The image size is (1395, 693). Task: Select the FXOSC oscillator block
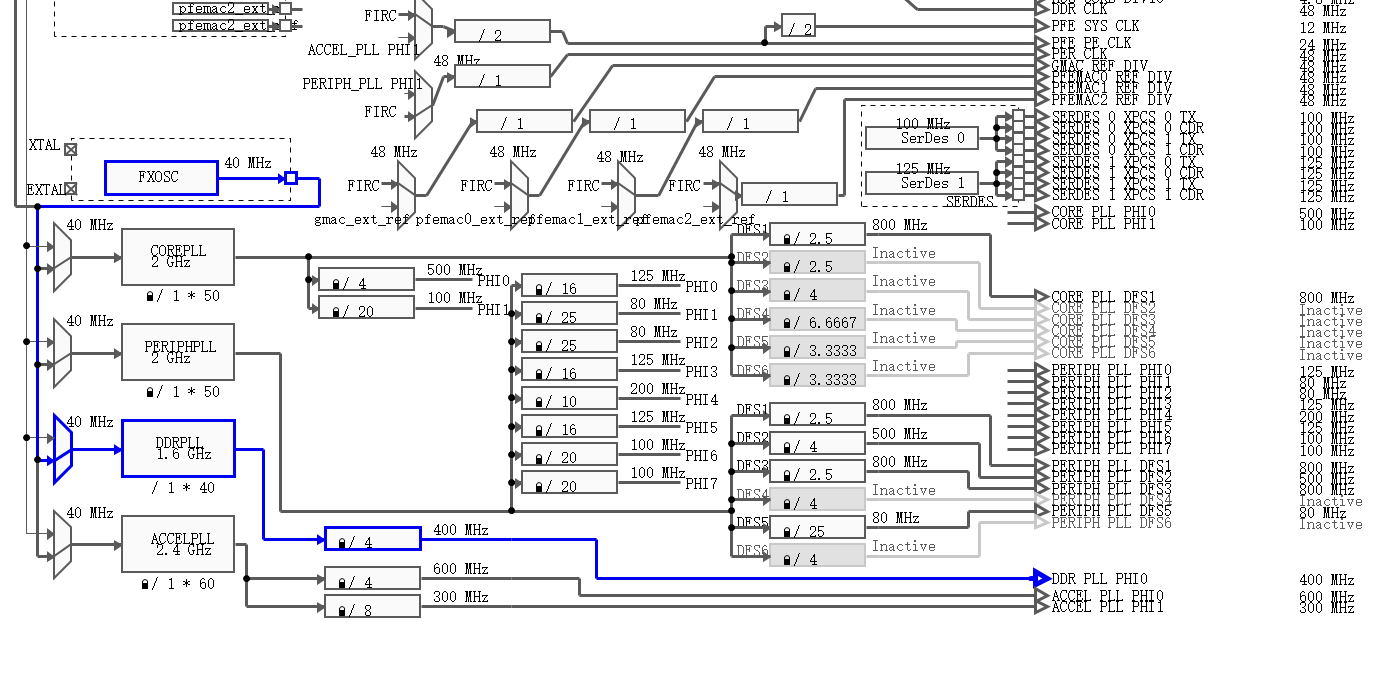(x=161, y=178)
